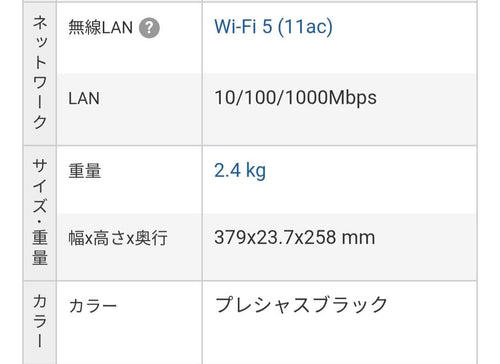Click the ネットワーク category header
Image resolution: width=500 pixels, height=364 pixels.
pyautogui.click(x=40, y=73)
